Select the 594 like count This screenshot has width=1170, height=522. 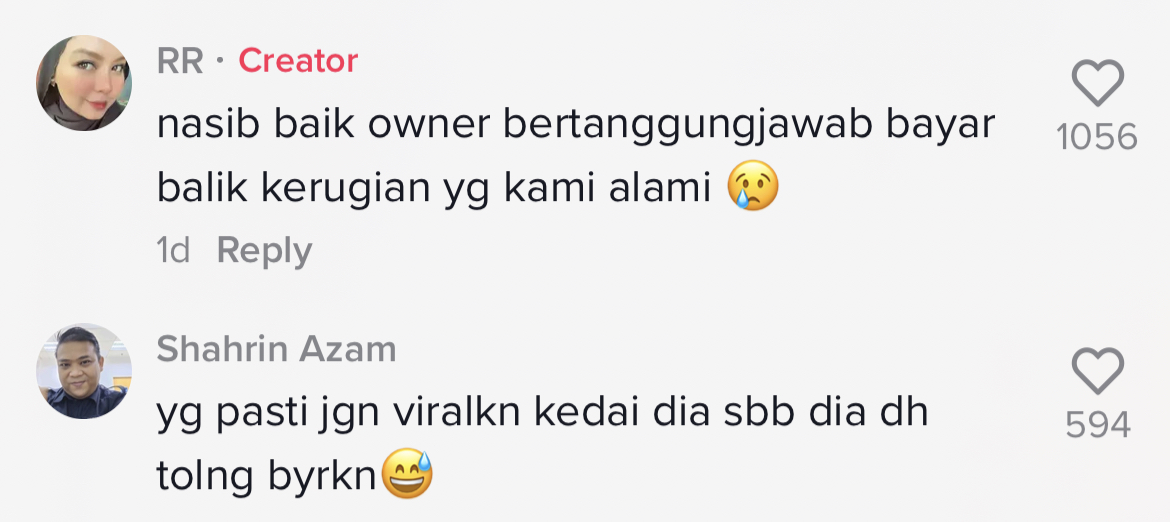(x=1098, y=426)
